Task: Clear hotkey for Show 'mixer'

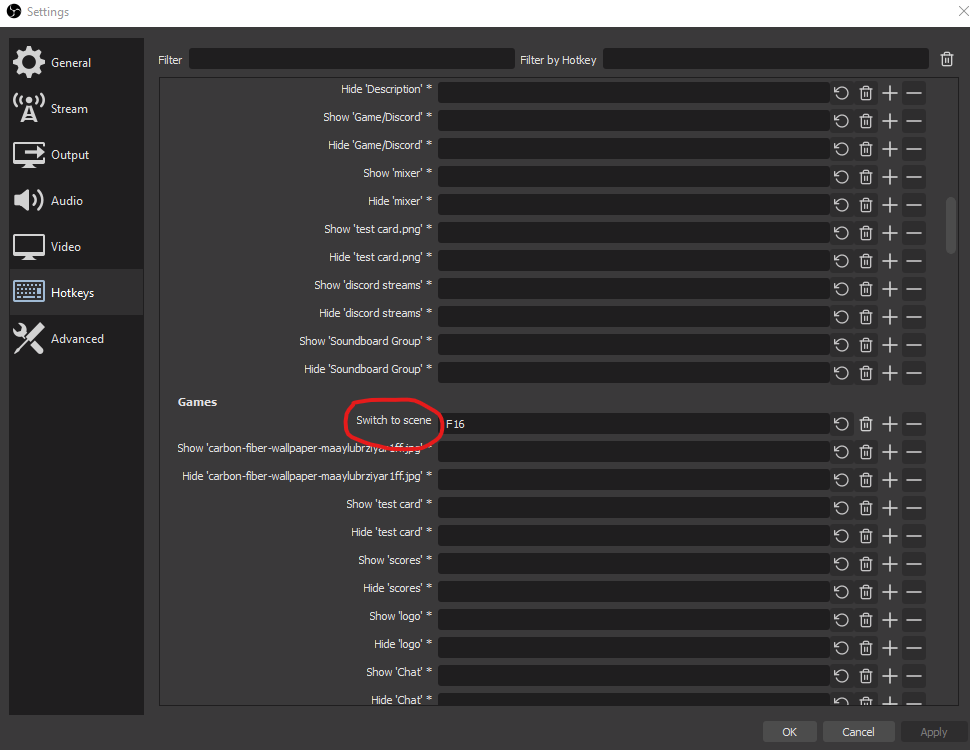Action: click(865, 177)
